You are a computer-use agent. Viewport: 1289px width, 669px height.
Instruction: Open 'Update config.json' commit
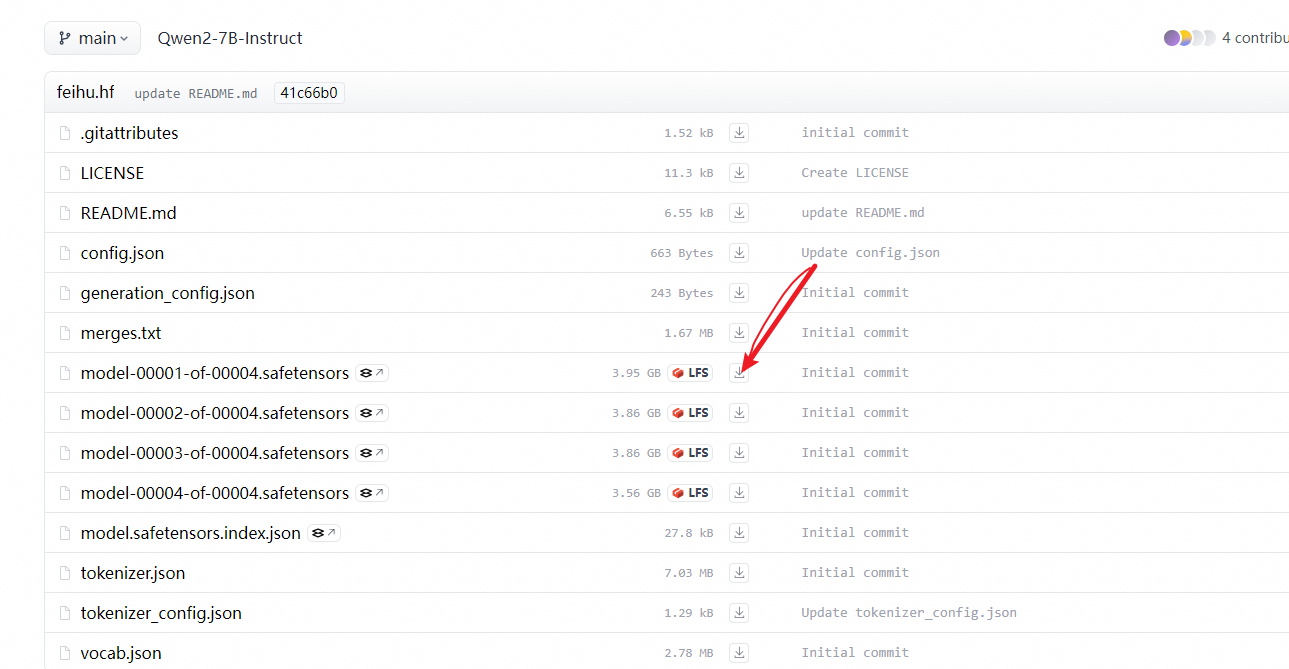pos(870,253)
